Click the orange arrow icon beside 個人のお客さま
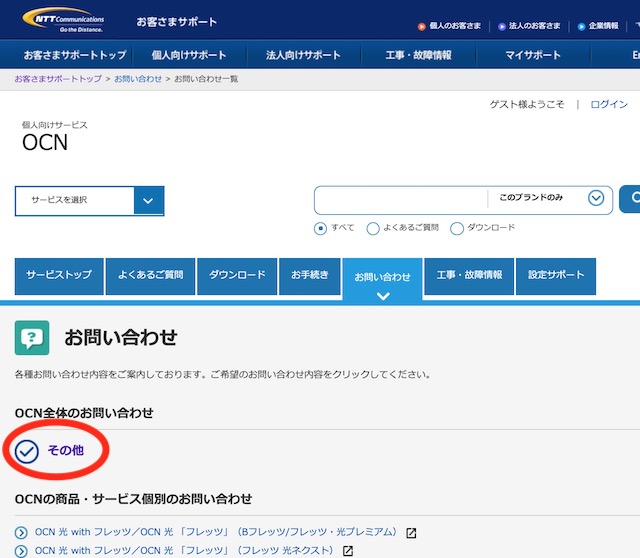Viewport: 640px width, 558px height. [421, 27]
